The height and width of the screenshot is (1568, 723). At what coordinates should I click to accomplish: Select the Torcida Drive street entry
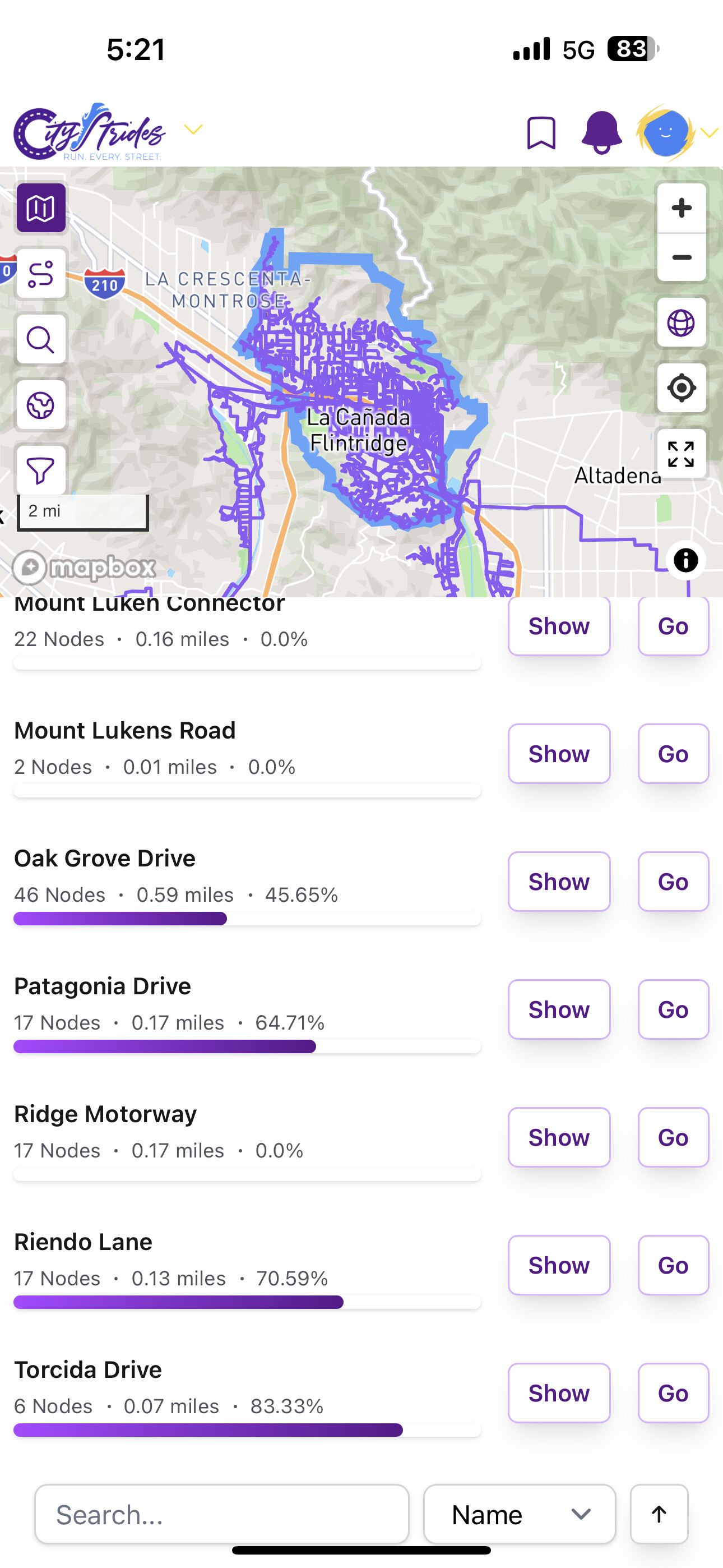pos(88,1369)
